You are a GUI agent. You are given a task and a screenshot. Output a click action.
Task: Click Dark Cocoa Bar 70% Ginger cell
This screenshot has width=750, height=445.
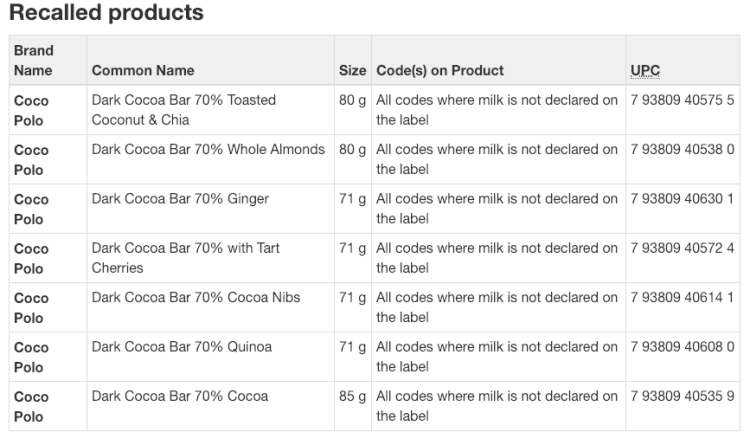click(180, 199)
